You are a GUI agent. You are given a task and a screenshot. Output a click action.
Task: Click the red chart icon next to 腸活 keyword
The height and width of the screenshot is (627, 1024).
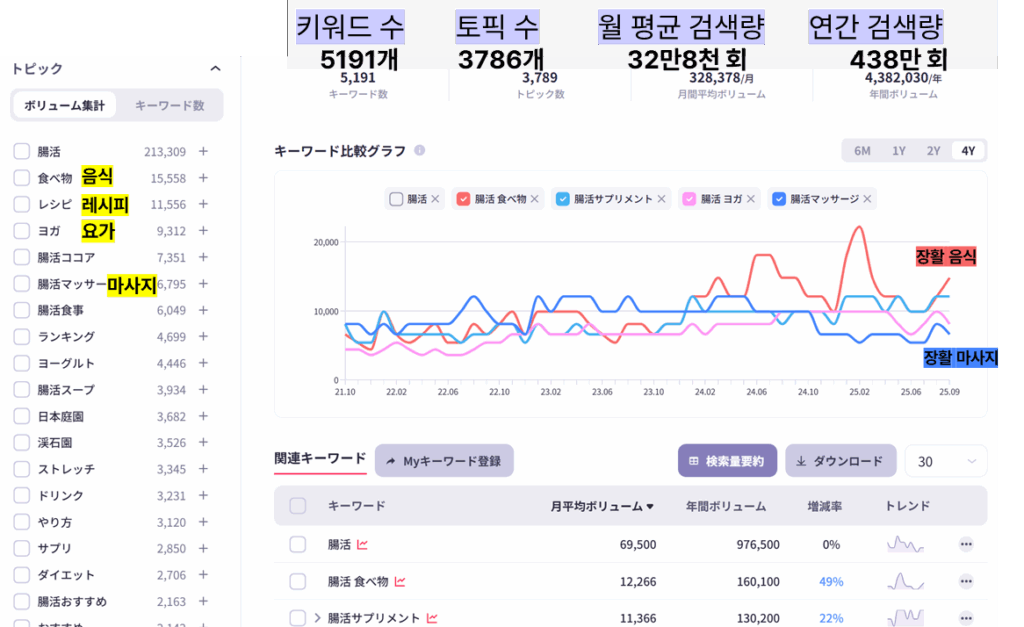pyautogui.click(x=364, y=545)
